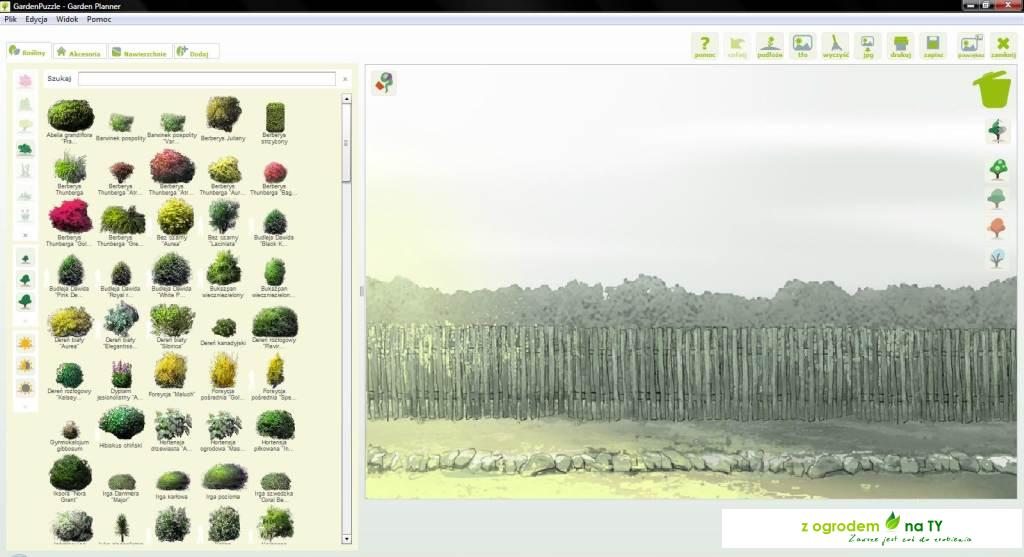Switch to the Akcesoria tab
The width and height of the screenshot is (1024, 557).
pos(79,52)
